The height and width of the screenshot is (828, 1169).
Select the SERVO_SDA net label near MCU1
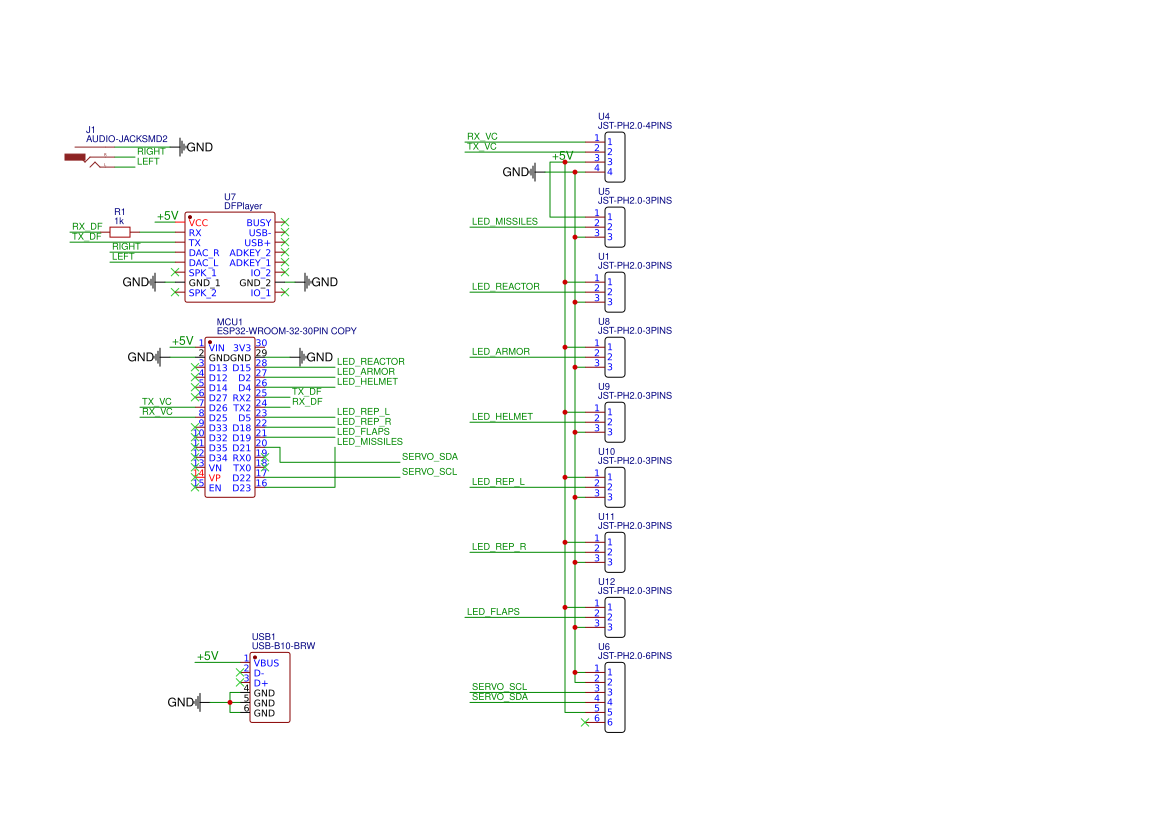pos(429,457)
